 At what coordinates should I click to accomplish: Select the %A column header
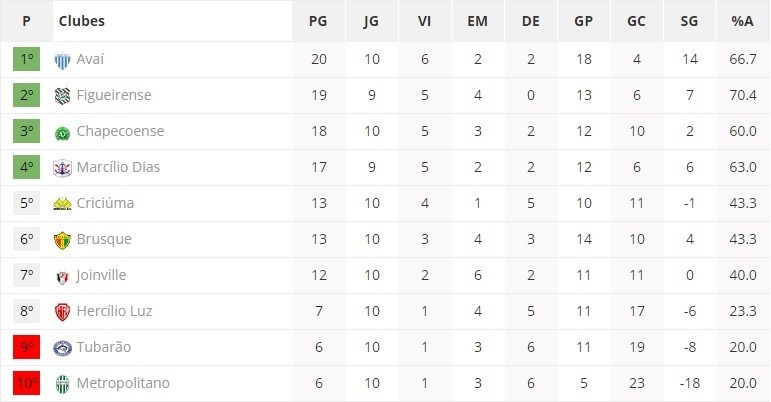[x=742, y=21]
